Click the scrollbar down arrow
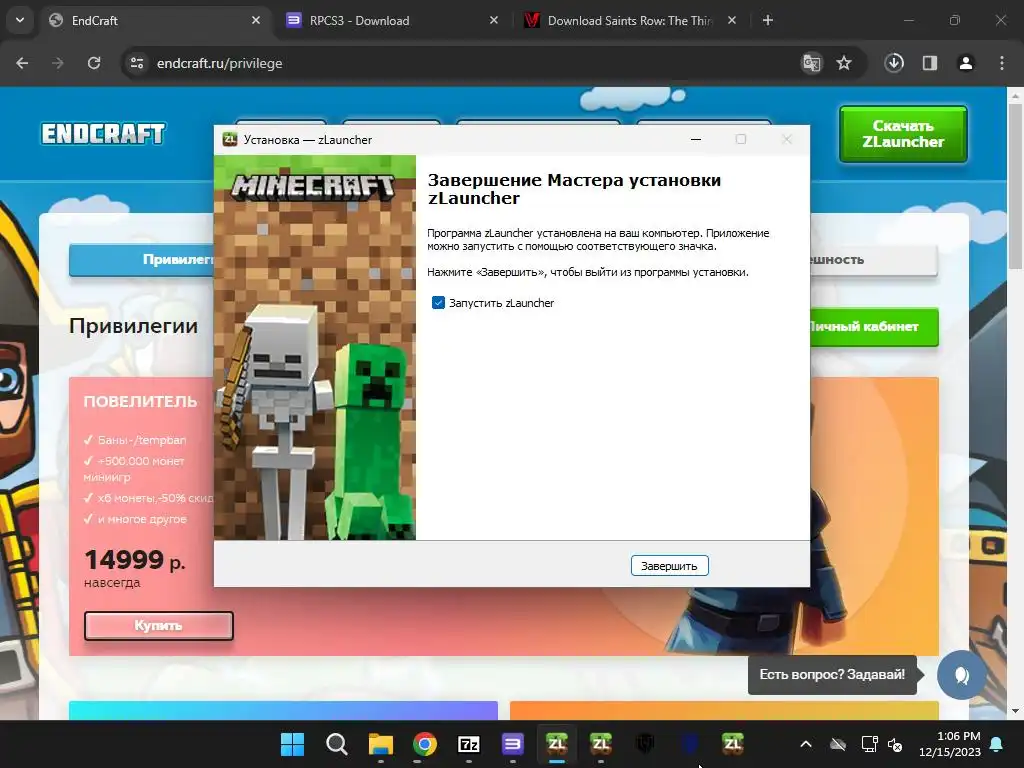Viewport: 1024px width, 768px height. [1015, 711]
